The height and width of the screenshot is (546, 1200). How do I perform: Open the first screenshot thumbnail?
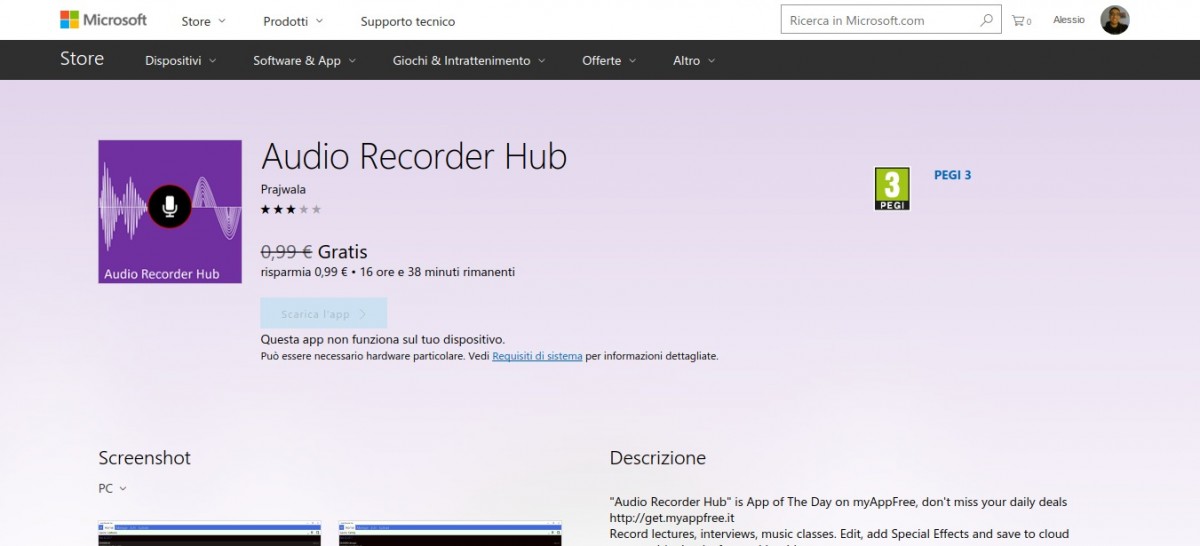point(210,533)
